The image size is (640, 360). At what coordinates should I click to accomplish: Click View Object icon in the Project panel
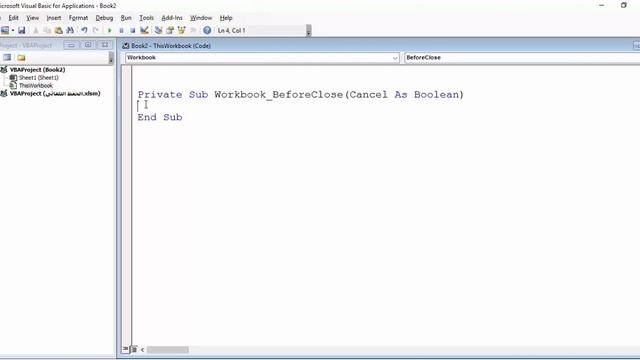(x=7, y=58)
